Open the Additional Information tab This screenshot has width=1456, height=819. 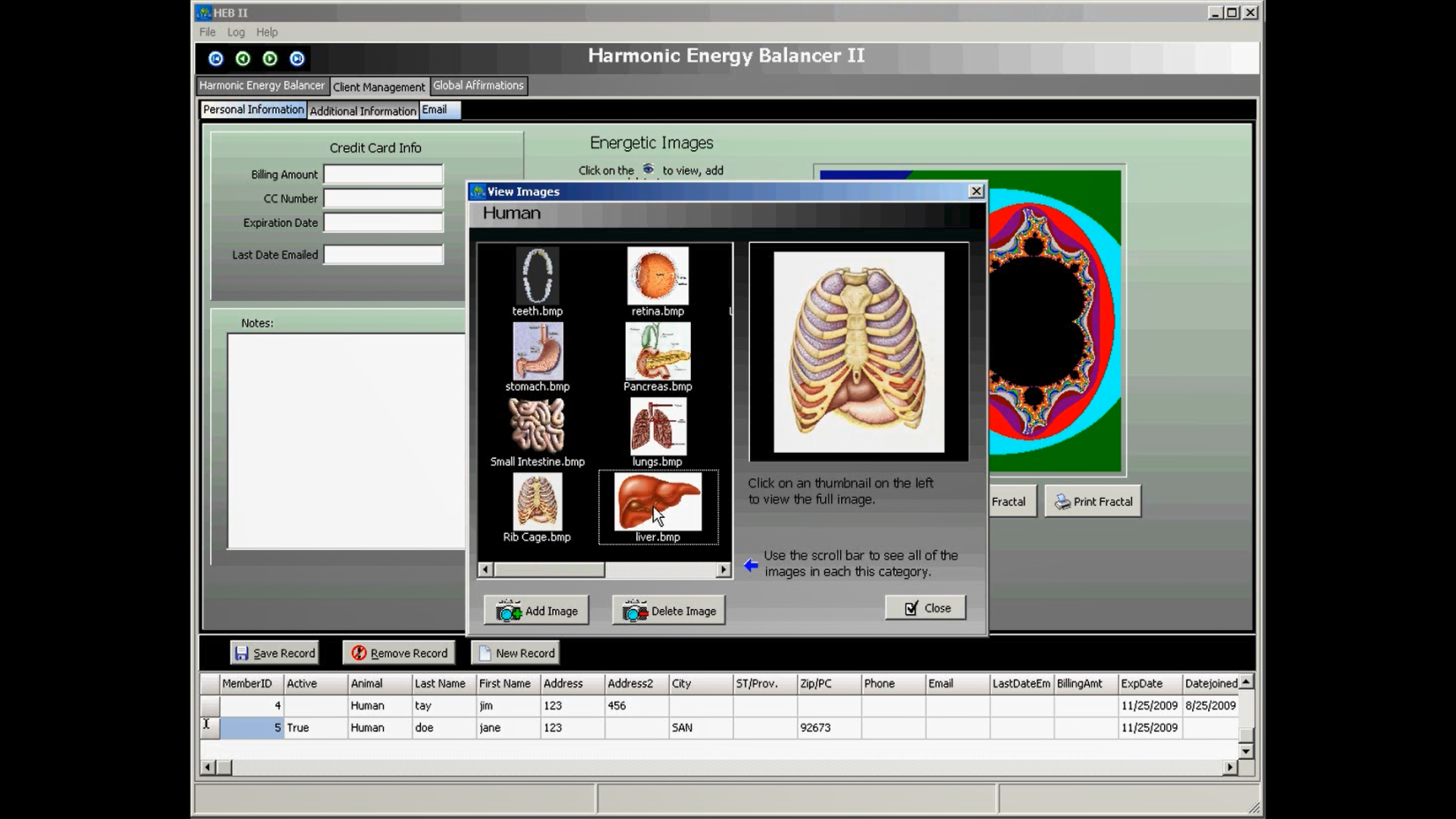363,110
